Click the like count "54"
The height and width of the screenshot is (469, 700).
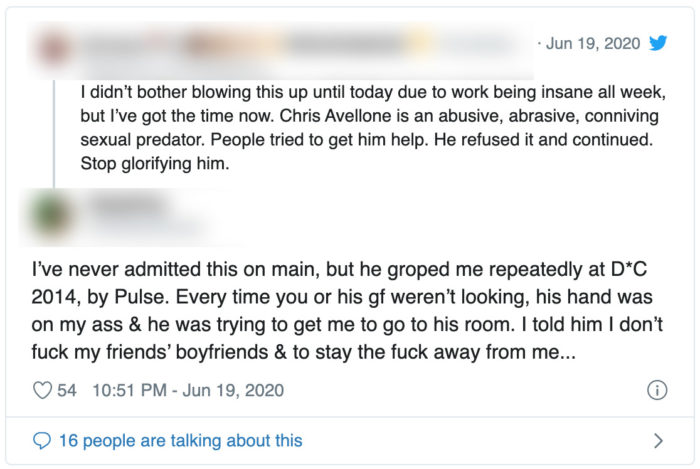67,390
